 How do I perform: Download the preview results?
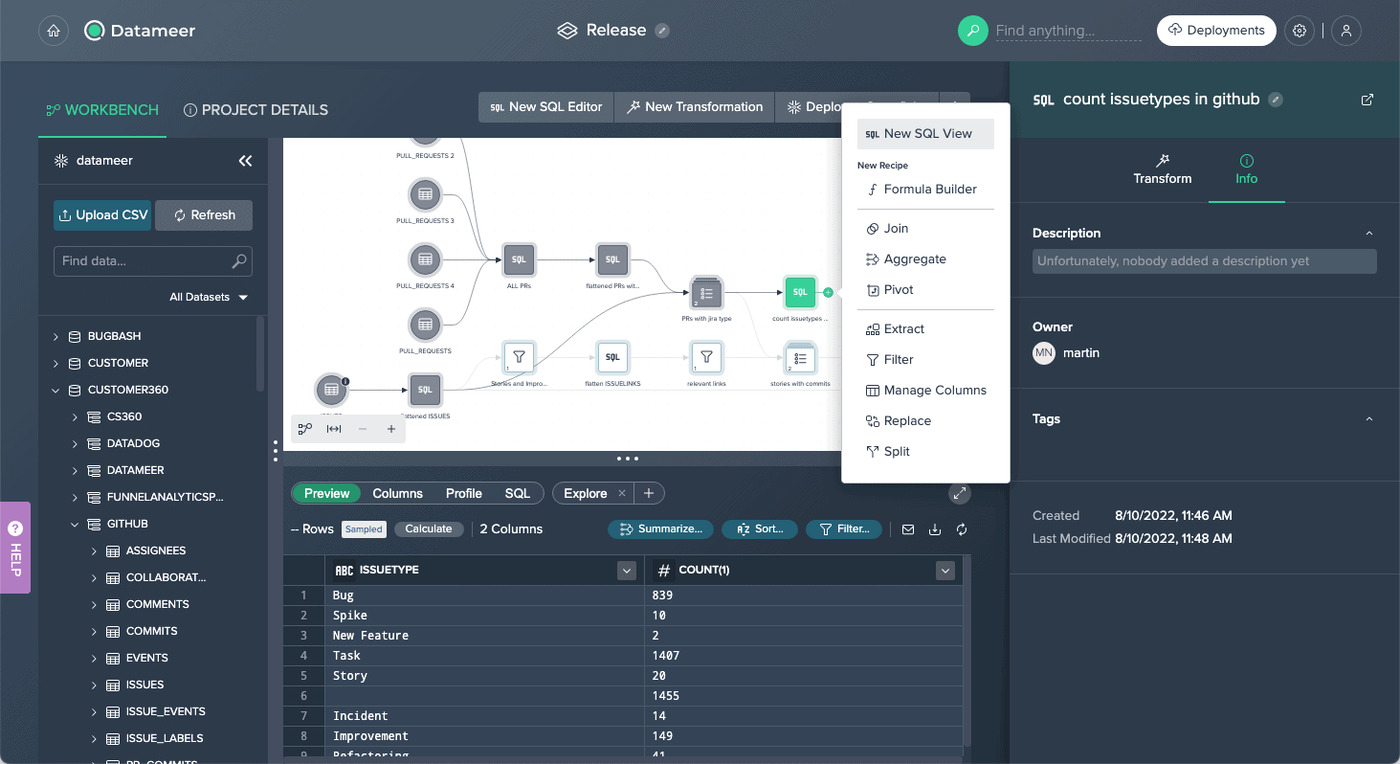click(934, 529)
